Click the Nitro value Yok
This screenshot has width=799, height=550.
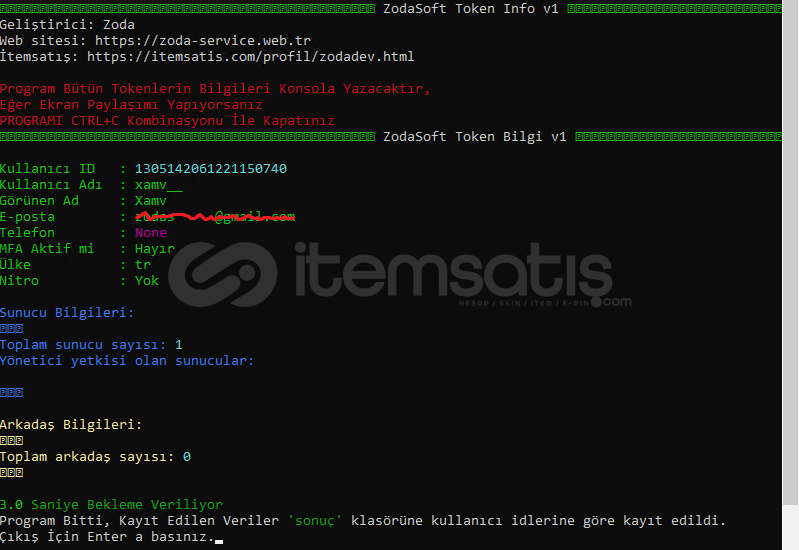coord(147,281)
